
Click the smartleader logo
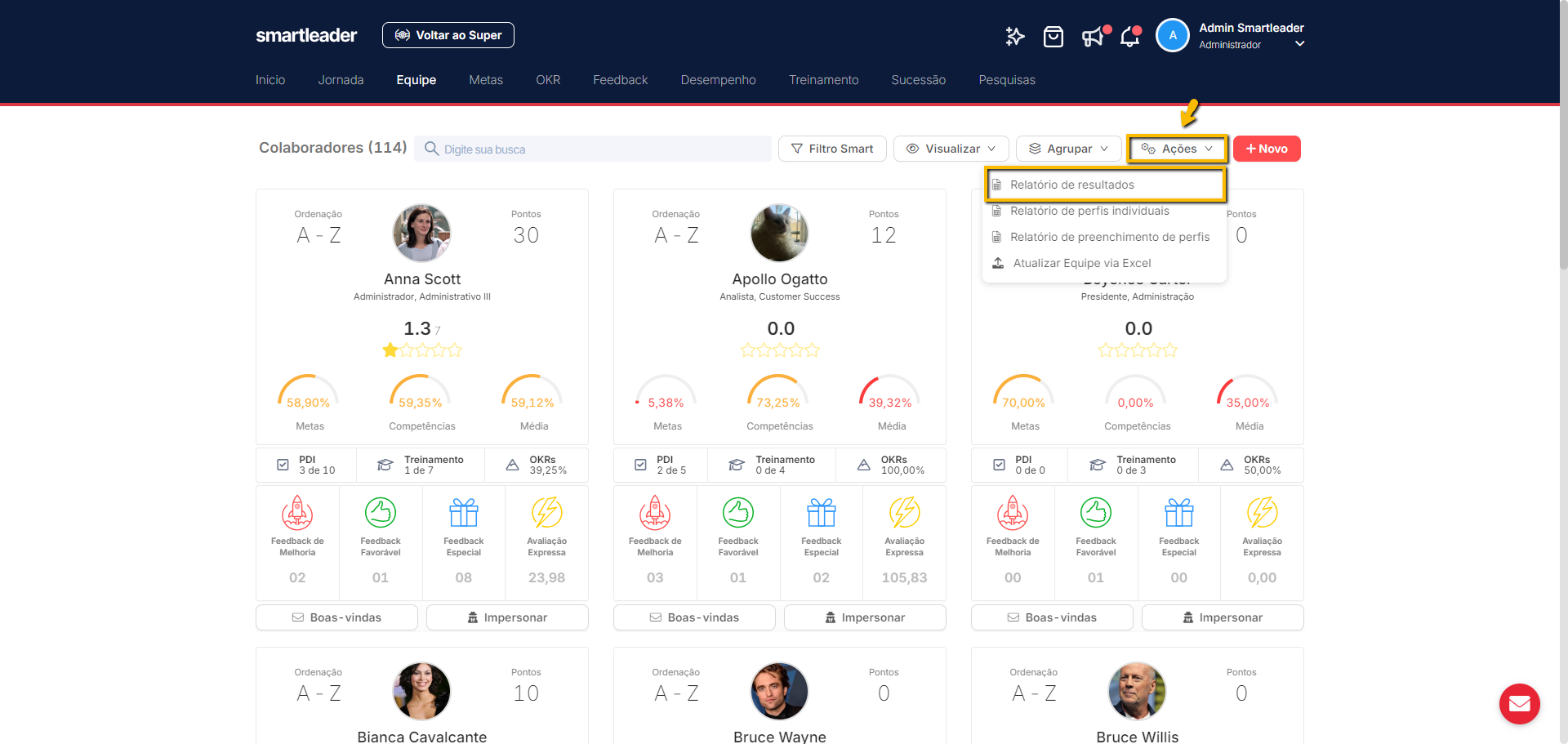click(x=306, y=35)
